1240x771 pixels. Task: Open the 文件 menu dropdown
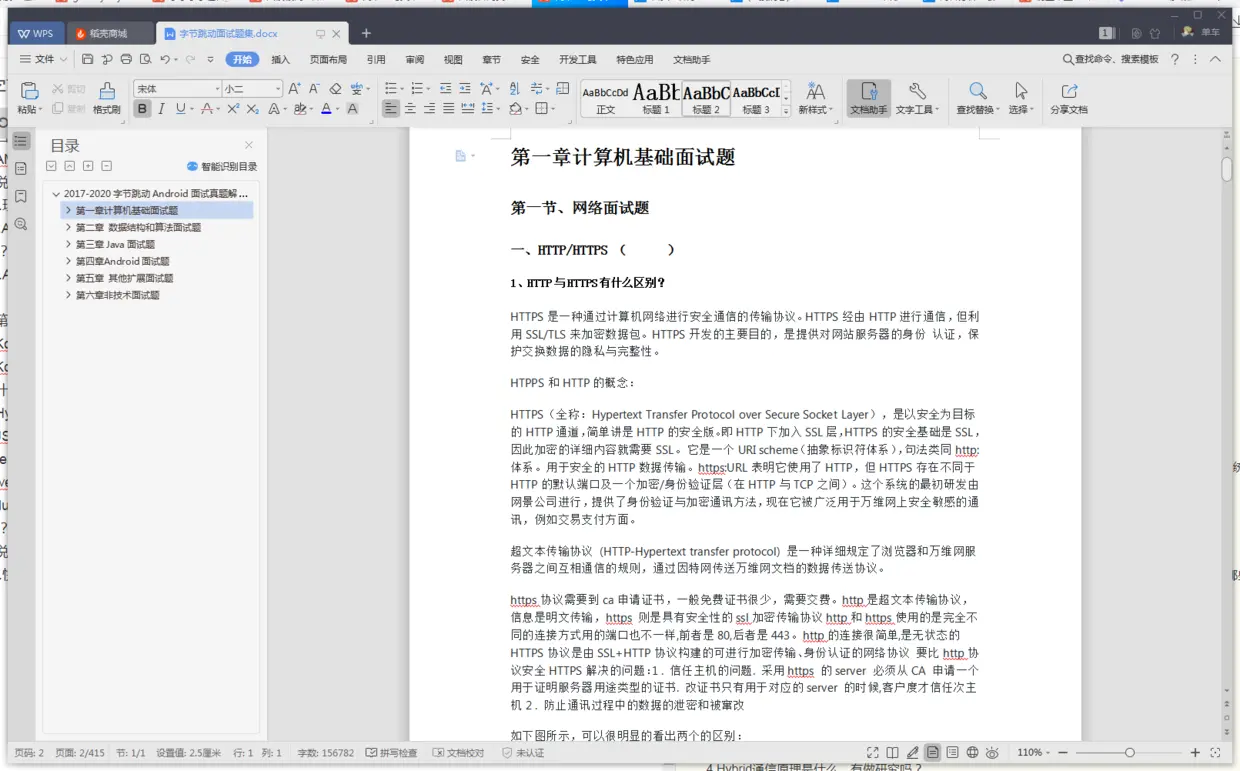point(44,60)
